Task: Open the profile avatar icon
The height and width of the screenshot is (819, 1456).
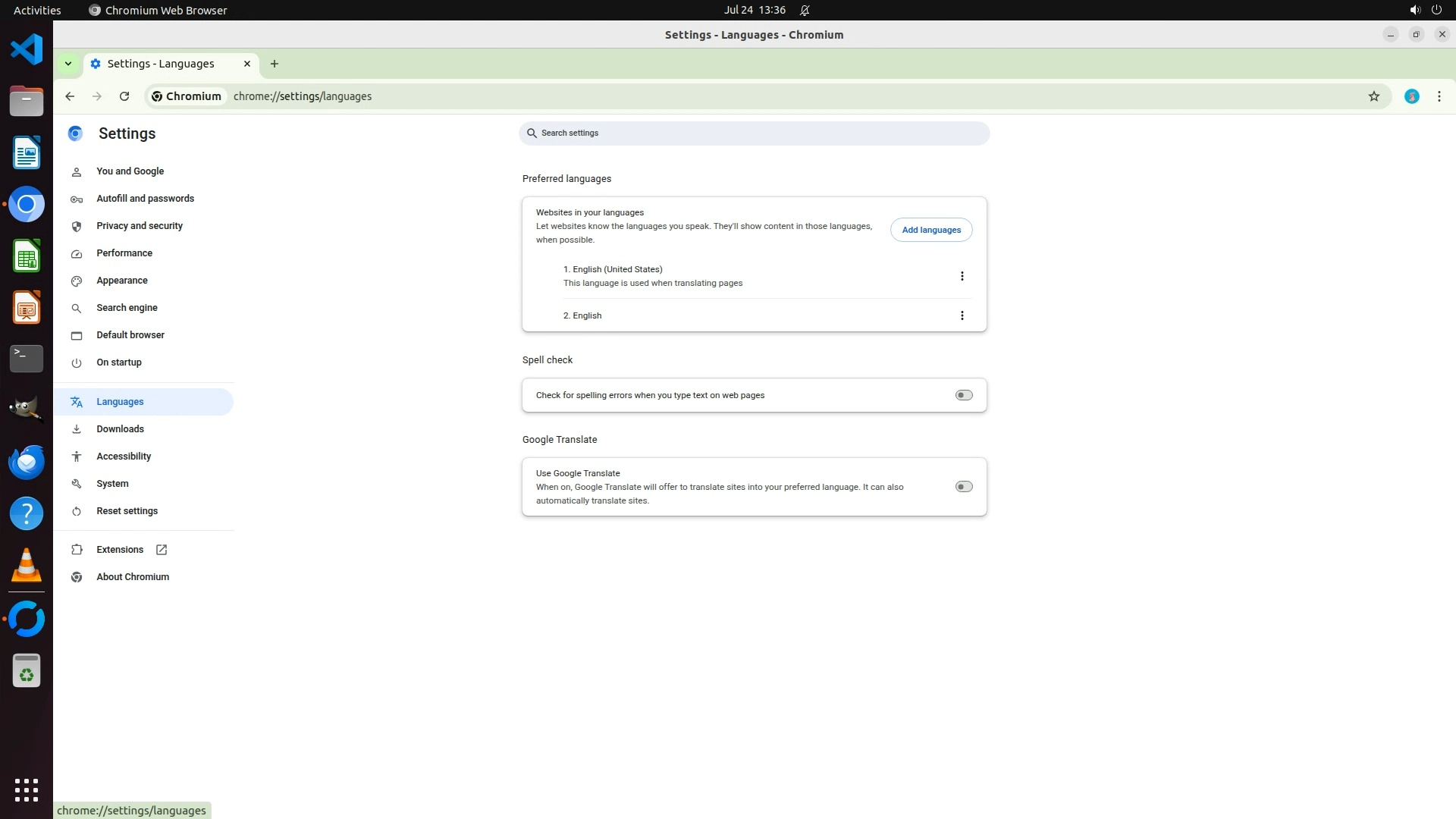Action: [1411, 96]
